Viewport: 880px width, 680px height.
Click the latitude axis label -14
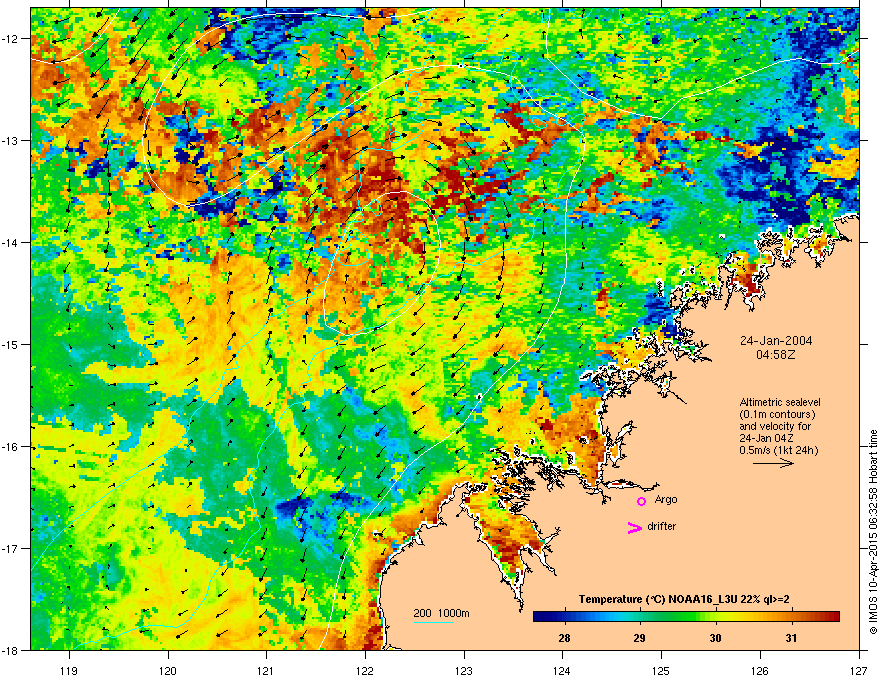pos(11,242)
